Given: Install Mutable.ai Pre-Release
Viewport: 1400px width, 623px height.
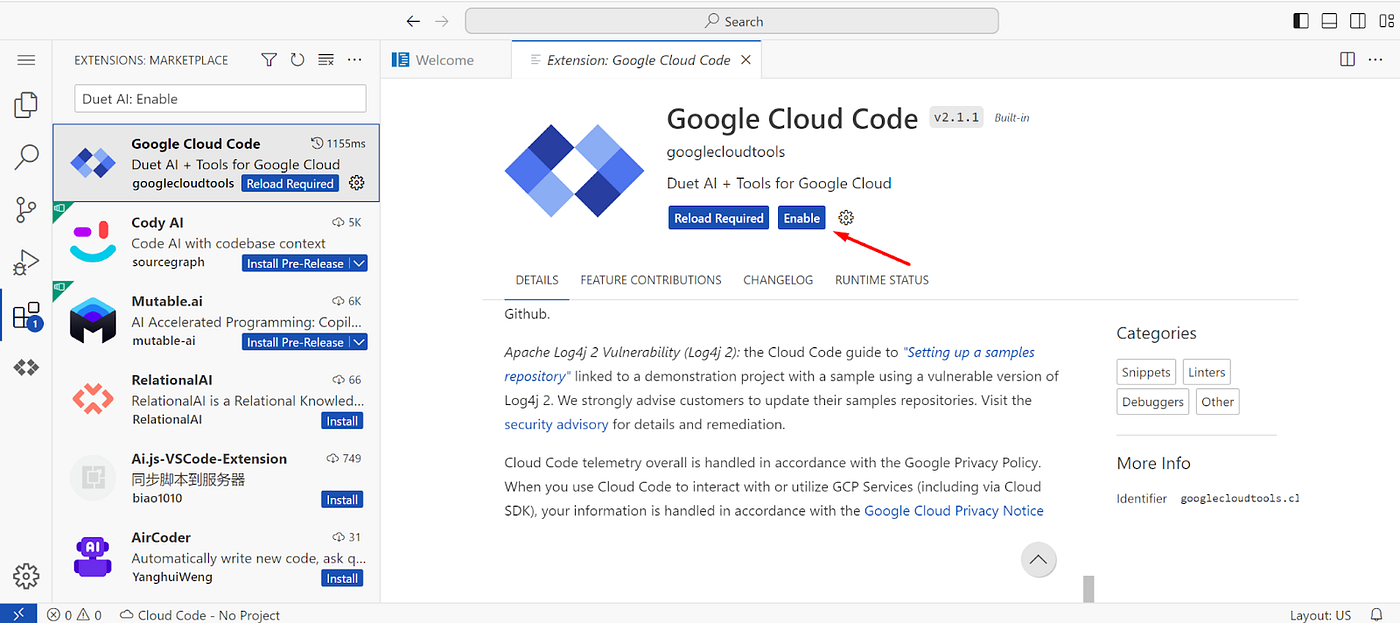Looking at the screenshot, I should [x=295, y=342].
